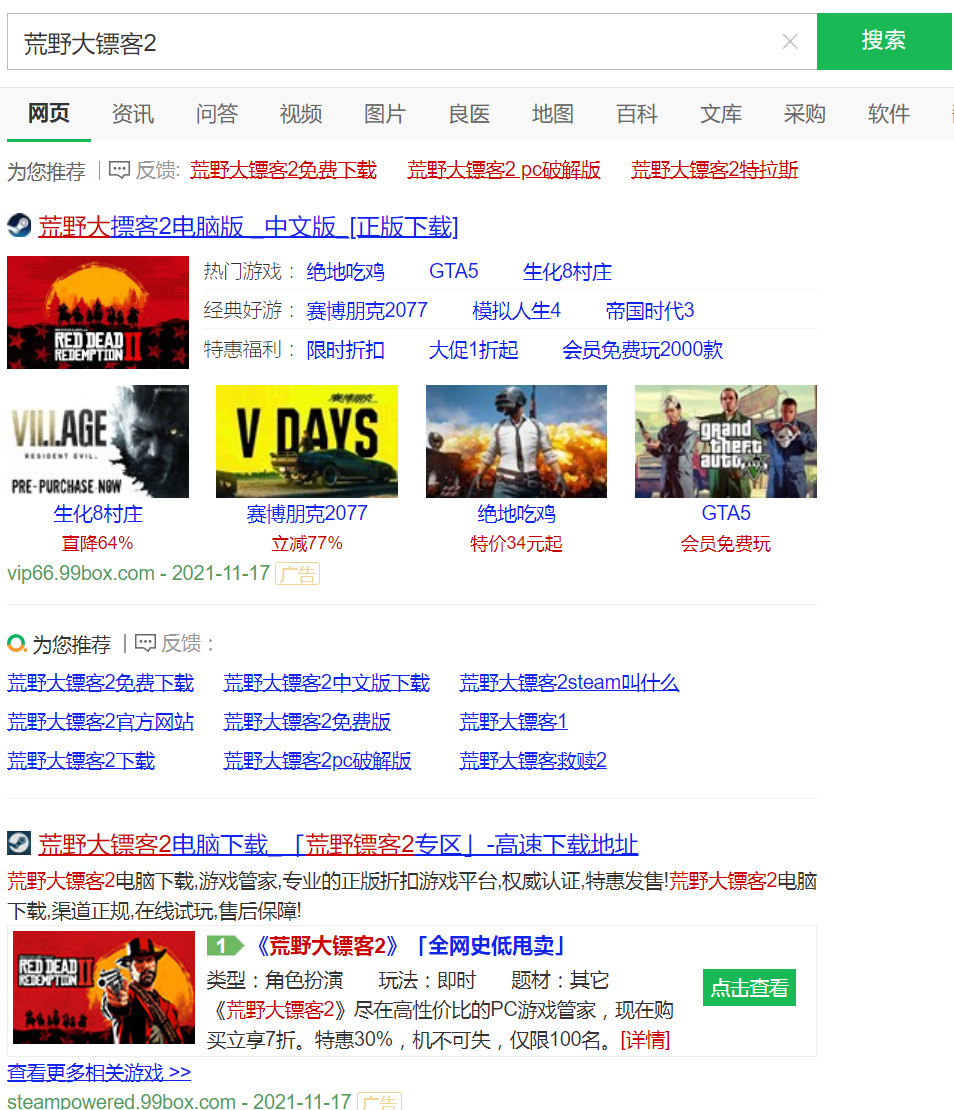Open related search 荒野大镖客2官方网站
This screenshot has height=1110, width=954.
[100, 722]
